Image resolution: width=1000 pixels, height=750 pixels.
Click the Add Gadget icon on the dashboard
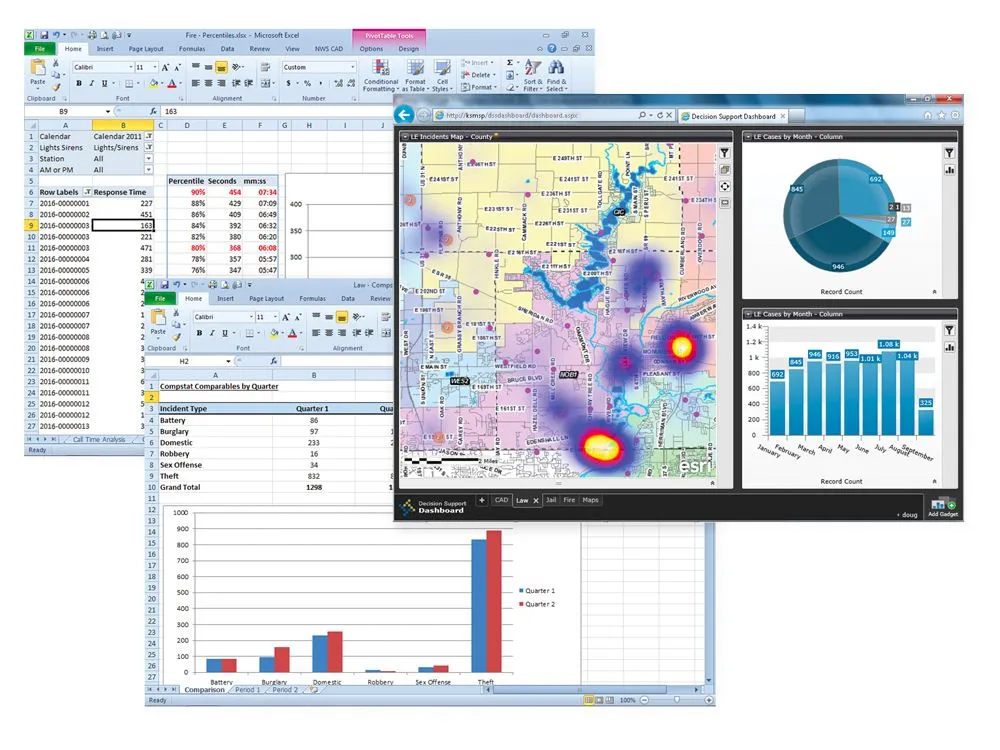click(941, 506)
